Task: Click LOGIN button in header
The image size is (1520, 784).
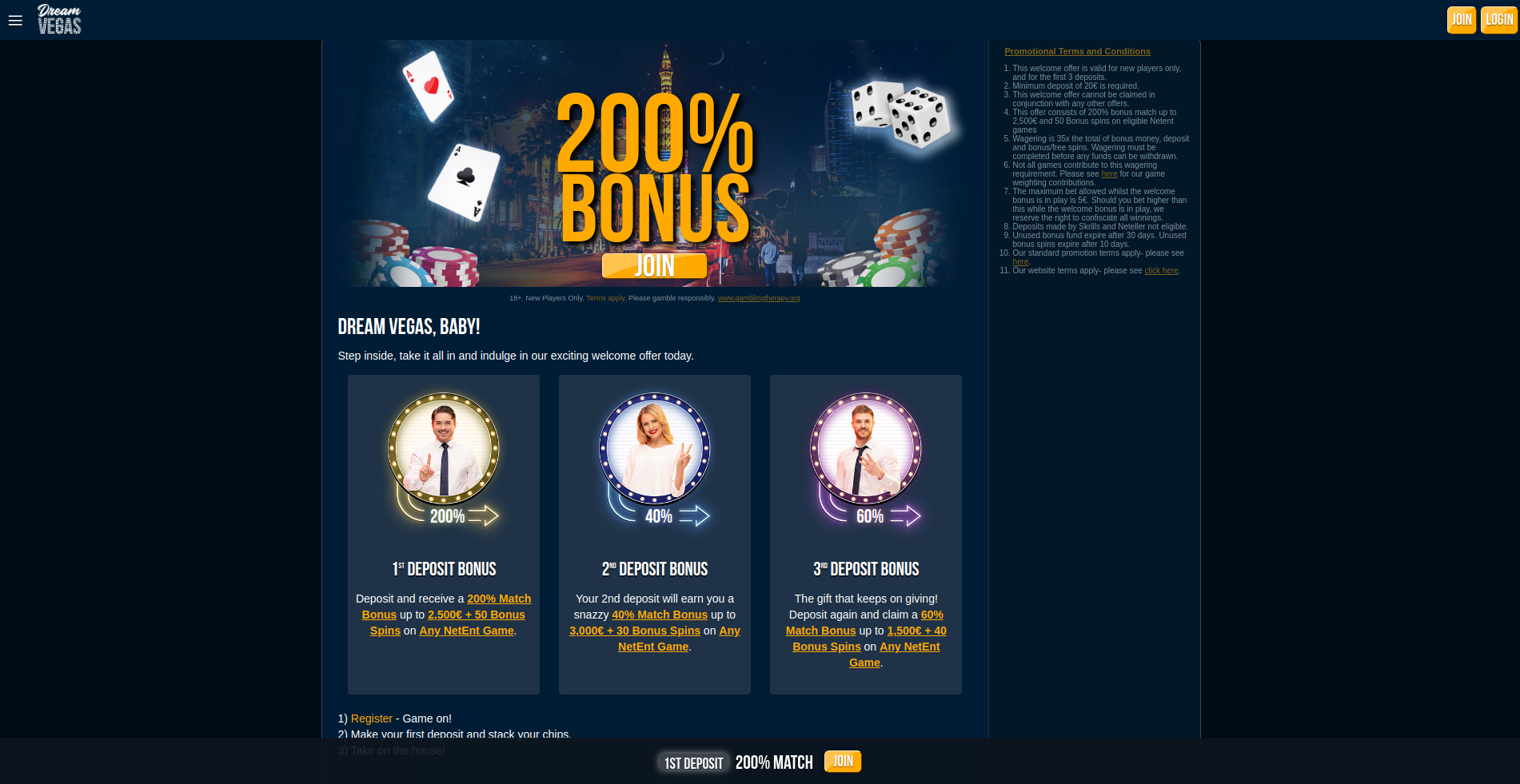Action: pos(1498,20)
